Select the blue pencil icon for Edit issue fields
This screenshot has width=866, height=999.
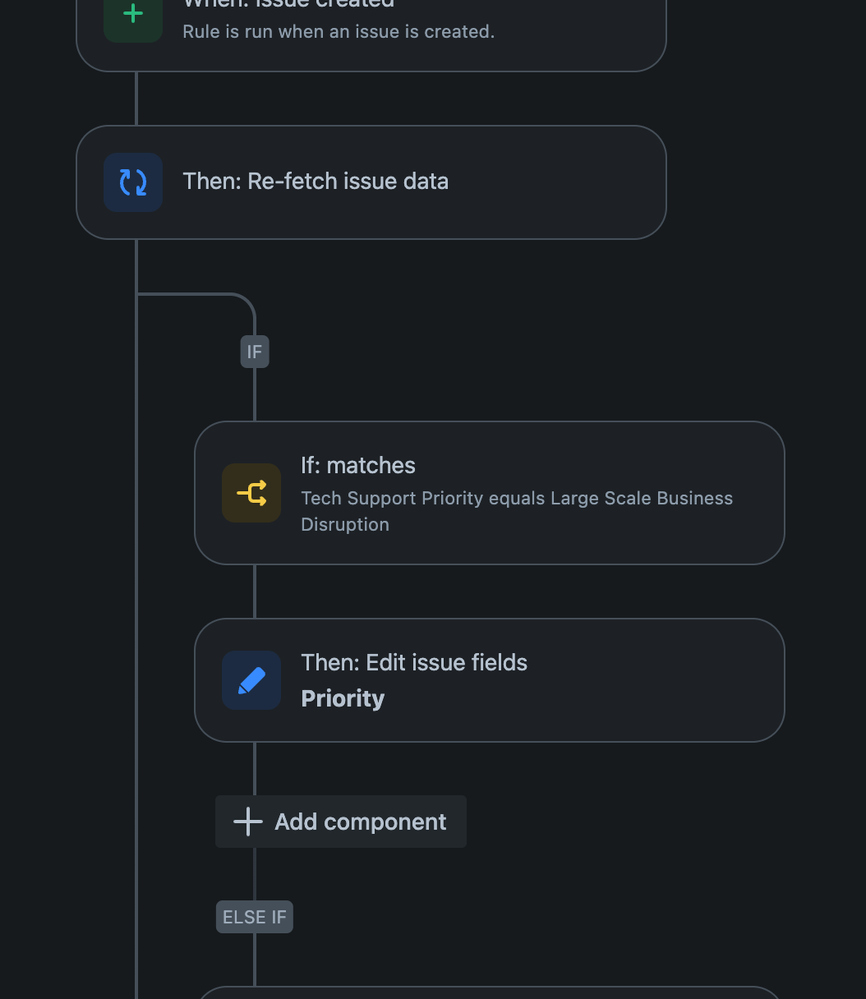pos(251,680)
